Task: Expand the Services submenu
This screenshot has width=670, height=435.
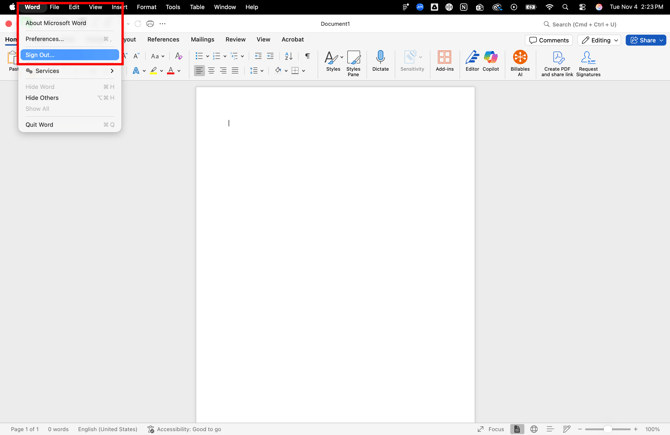Action: 69,71
